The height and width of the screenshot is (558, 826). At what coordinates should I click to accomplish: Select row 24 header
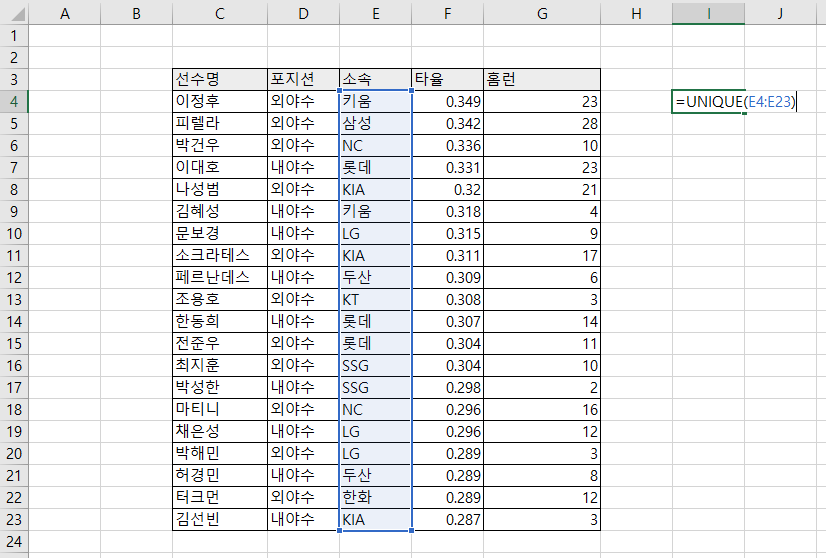(14, 542)
